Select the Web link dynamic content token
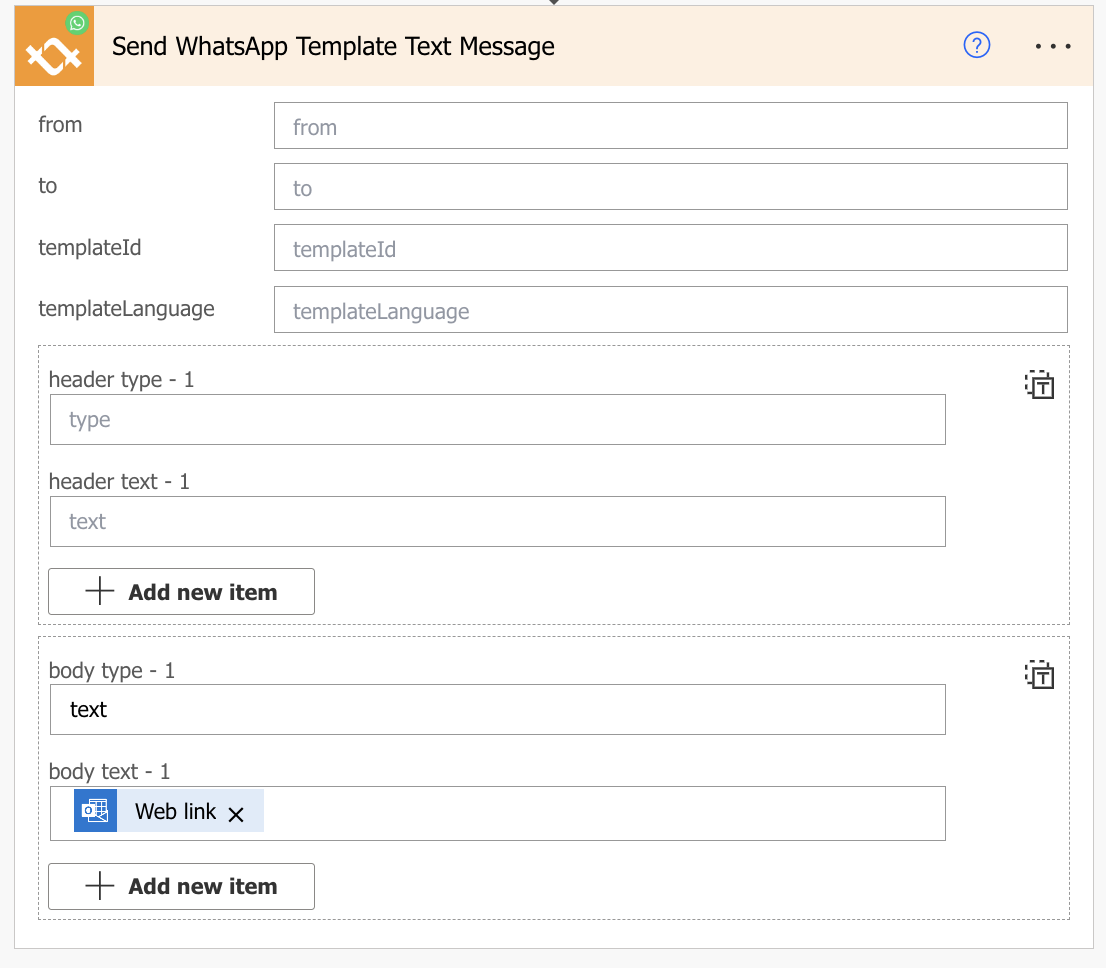Image resolution: width=1106 pixels, height=968 pixels. click(x=175, y=812)
